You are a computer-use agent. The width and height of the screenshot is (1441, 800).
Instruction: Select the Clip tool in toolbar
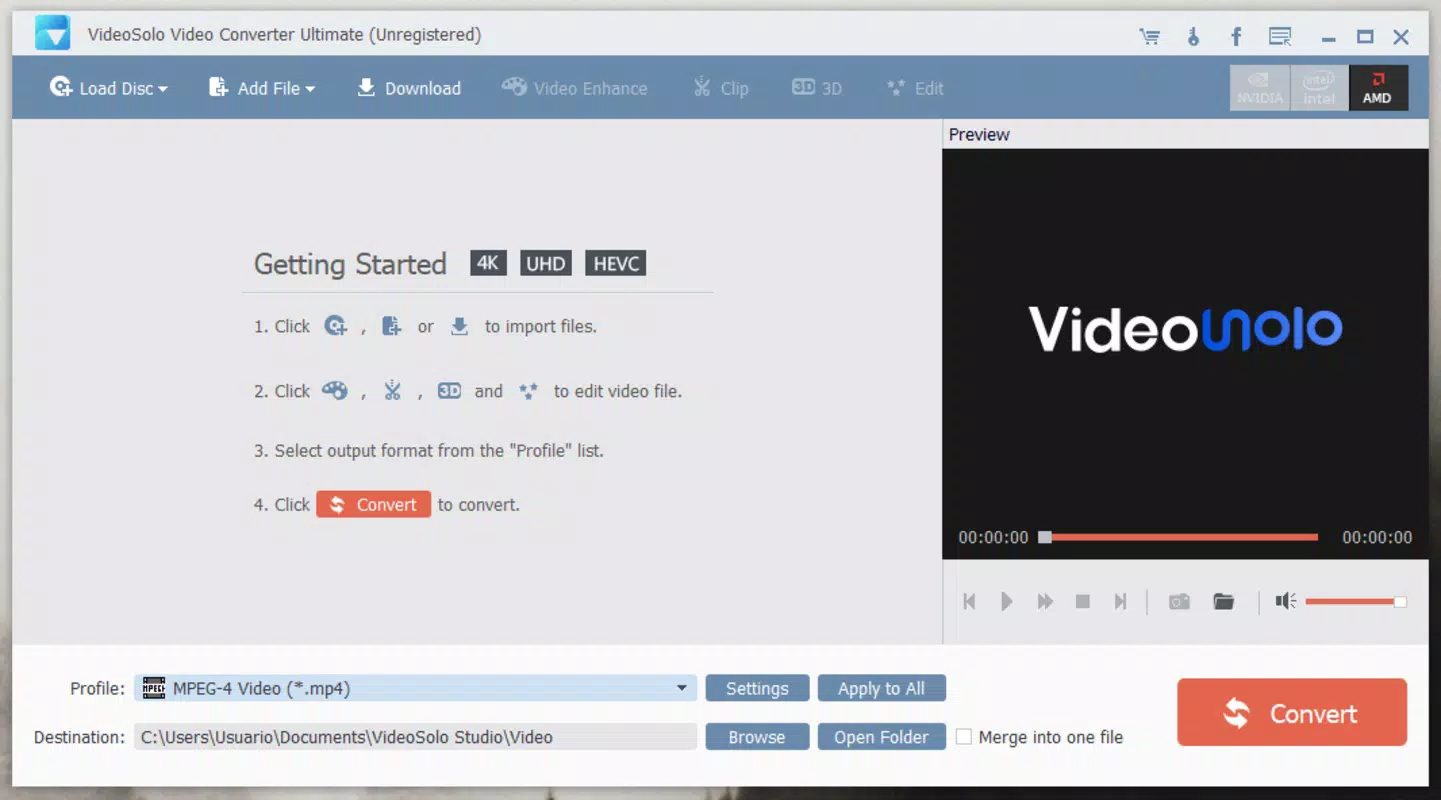(x=721, y=88)
